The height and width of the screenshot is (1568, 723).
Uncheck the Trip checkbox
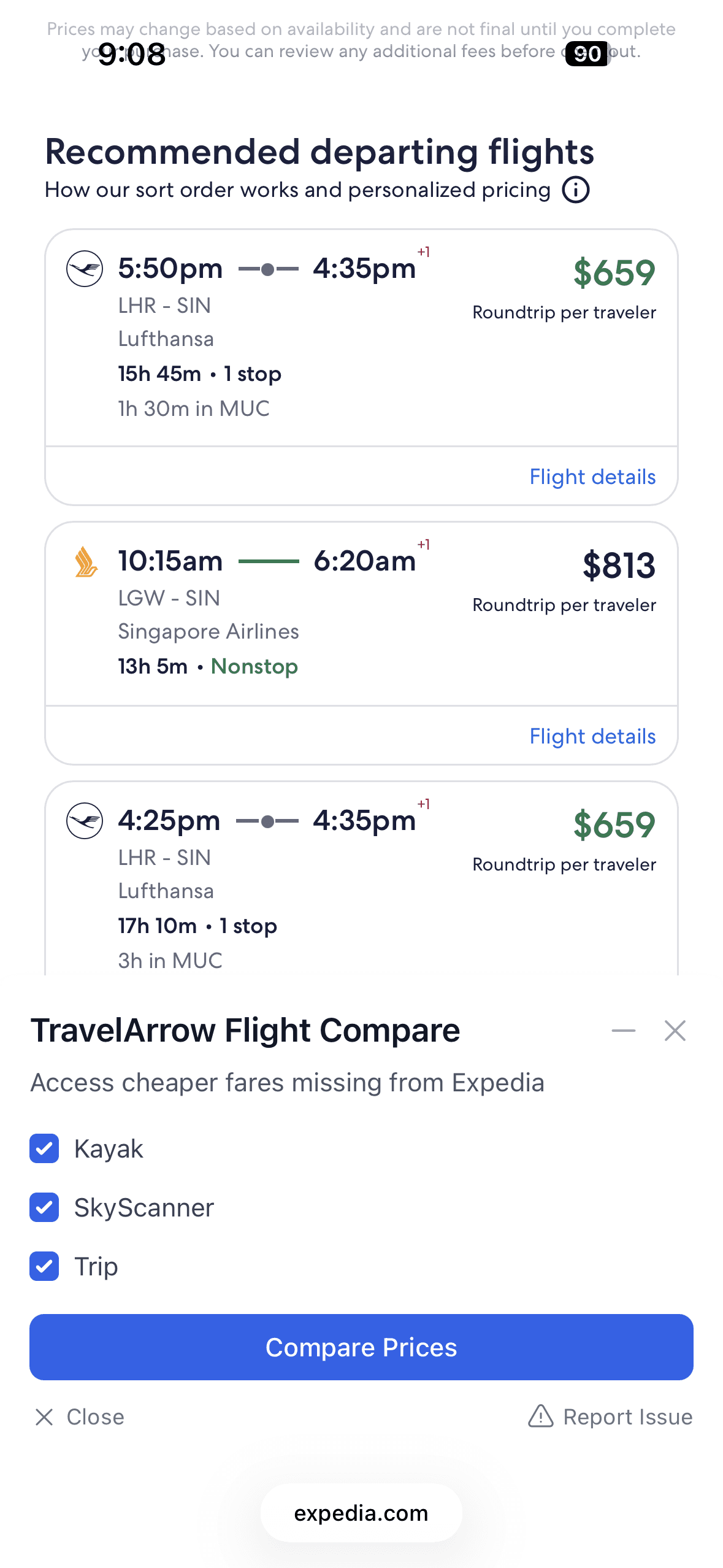coord(44,1266)
